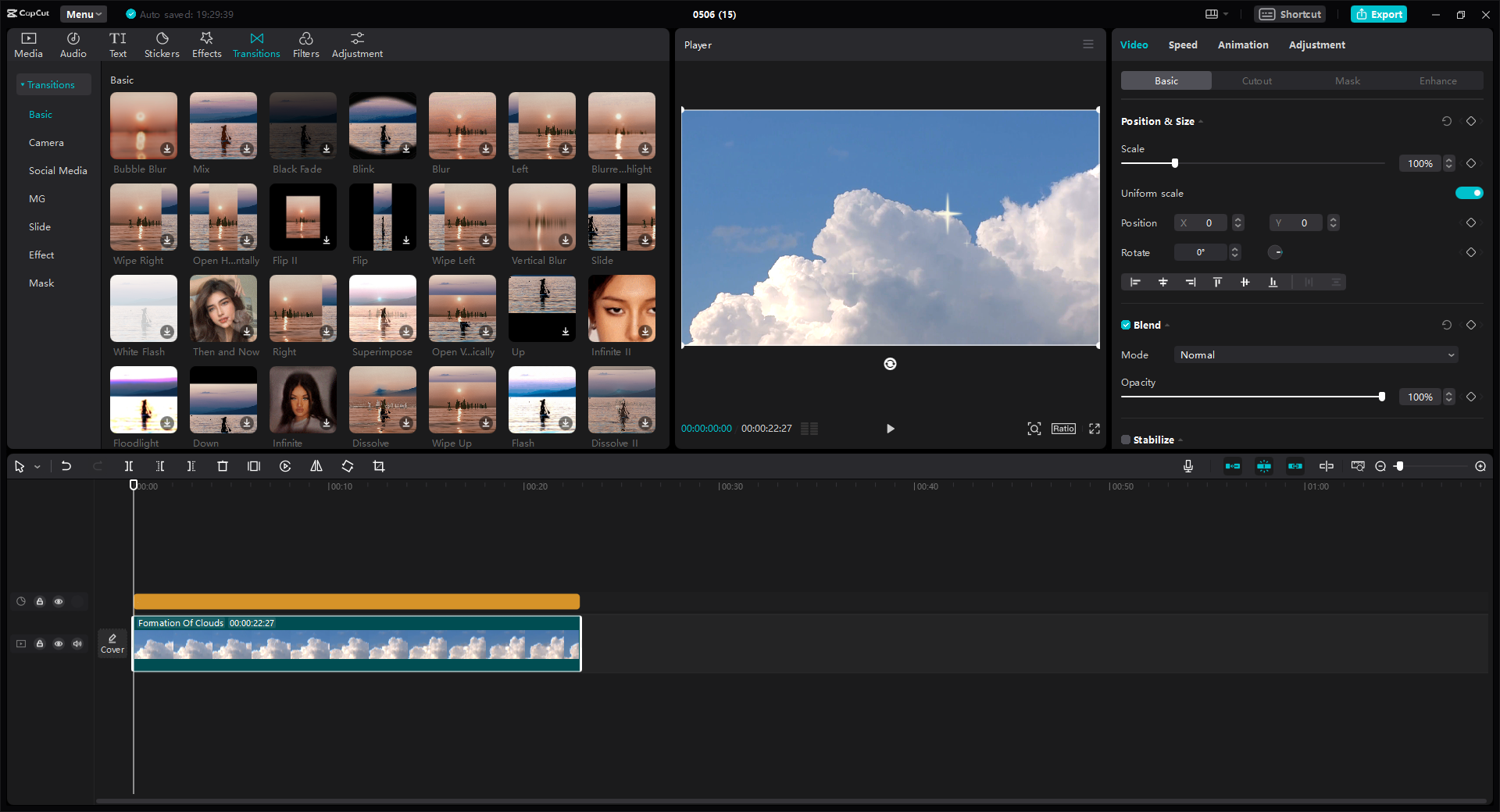Select the Mirror tool in timeline toolbar
Screen dimensions: 1500x812
click(316, 466)
